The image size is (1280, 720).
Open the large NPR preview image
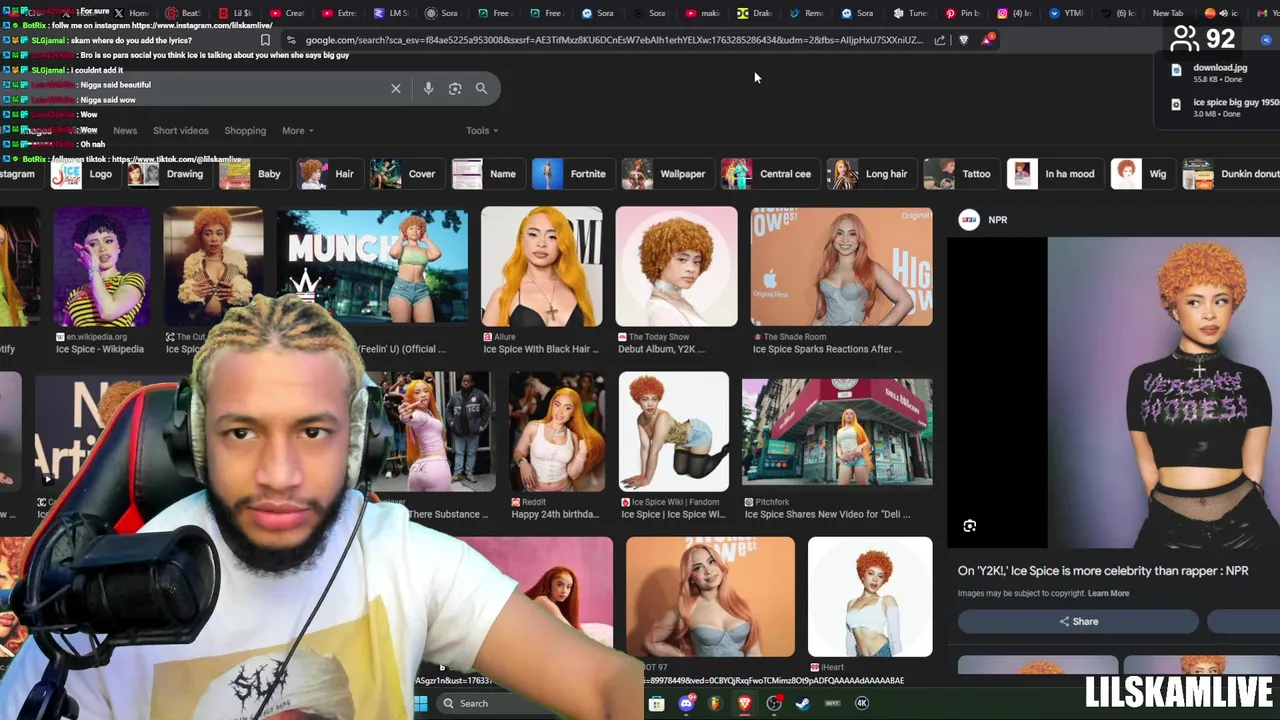coord(1164,392)
